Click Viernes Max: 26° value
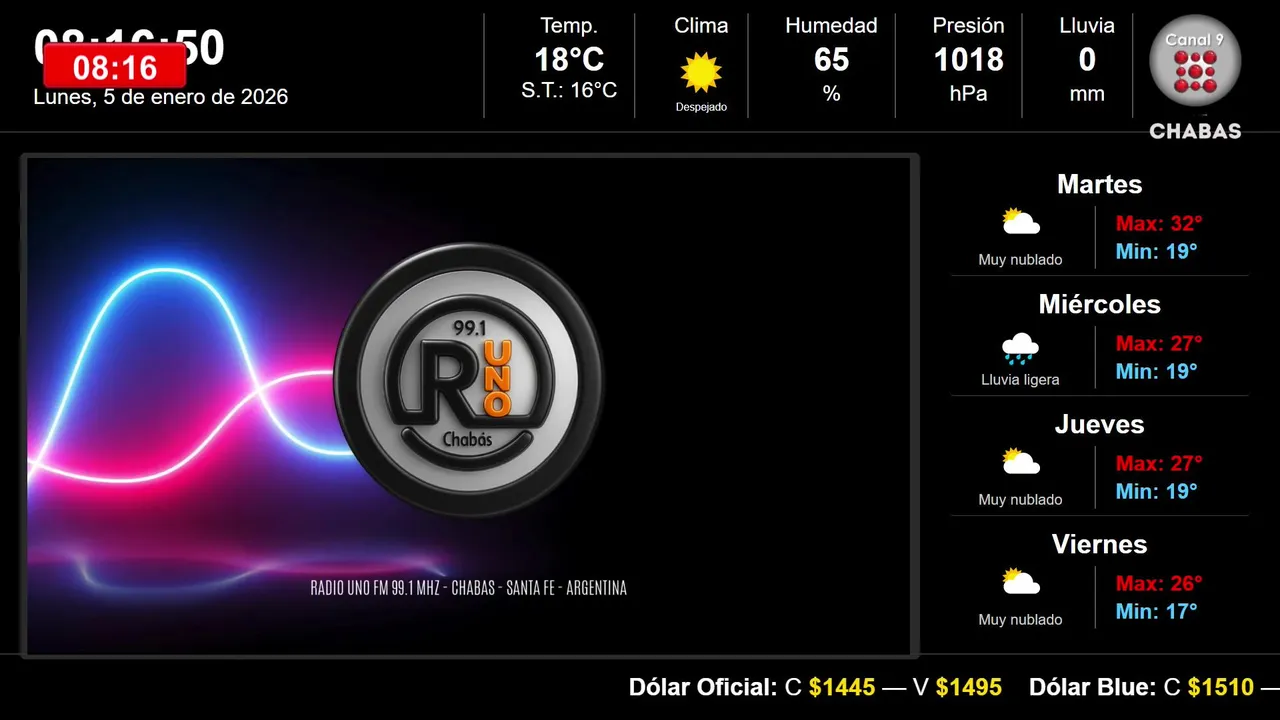This screenshot has width=1280, height=720. click(x=1159, y=583)
